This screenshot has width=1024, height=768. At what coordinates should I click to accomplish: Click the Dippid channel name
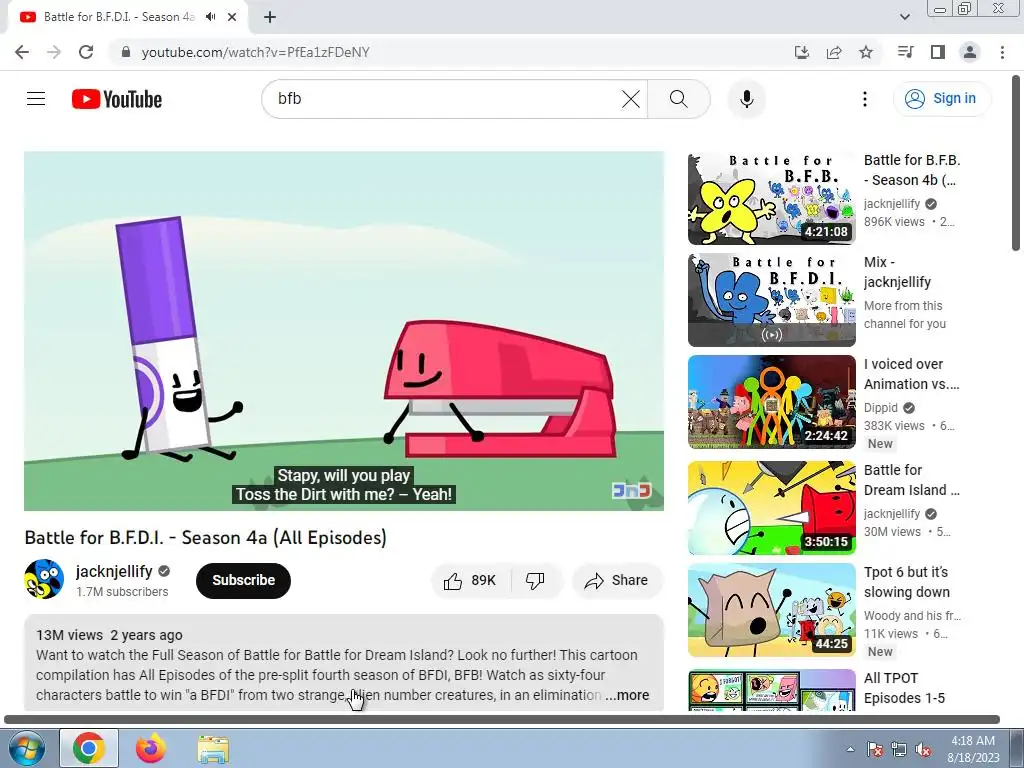coord(880,408)
